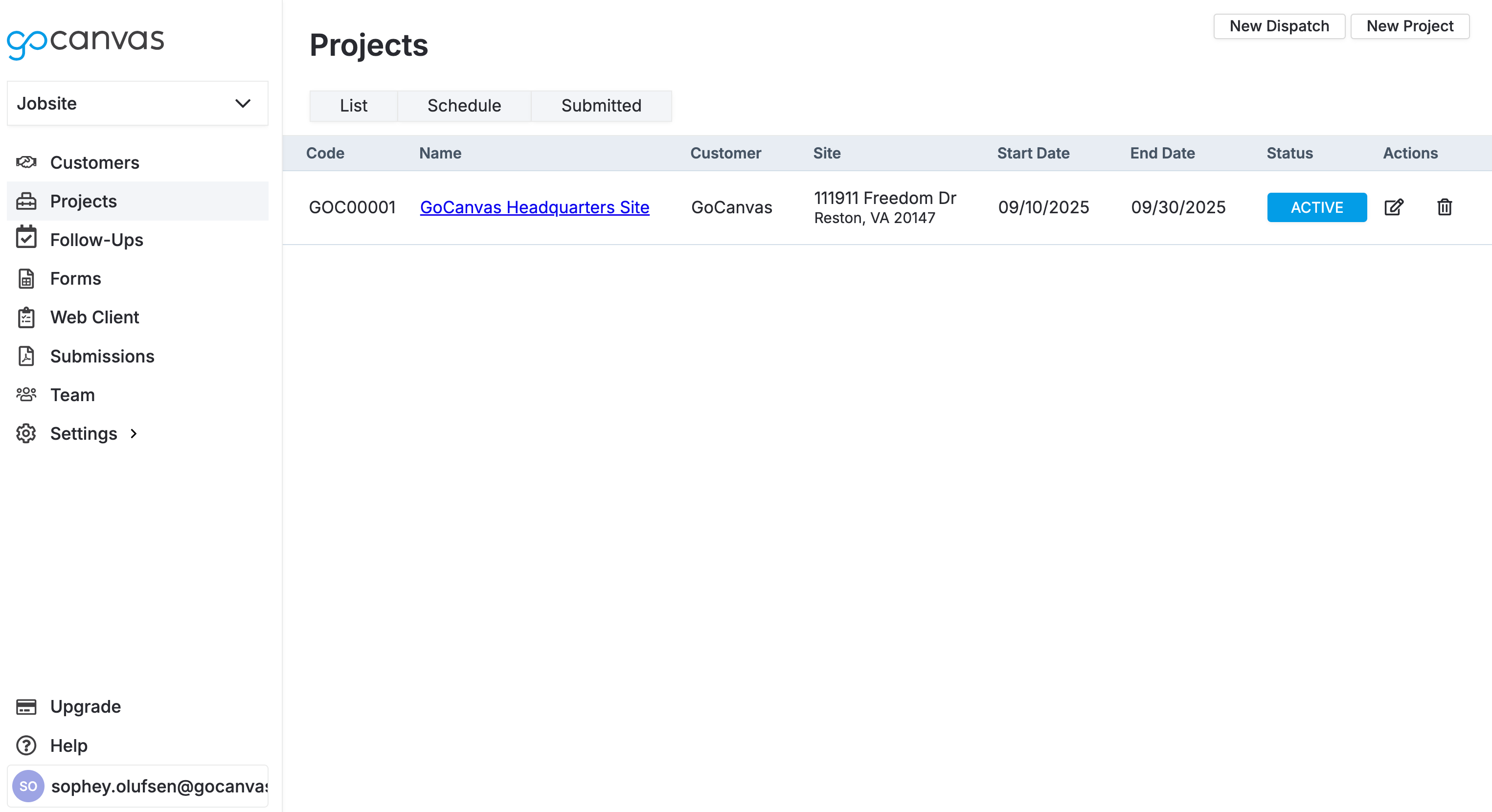Screen dimensions: 1492x812
Task: Click the Upgrade credit card icon
Action: tap(26, 707)
